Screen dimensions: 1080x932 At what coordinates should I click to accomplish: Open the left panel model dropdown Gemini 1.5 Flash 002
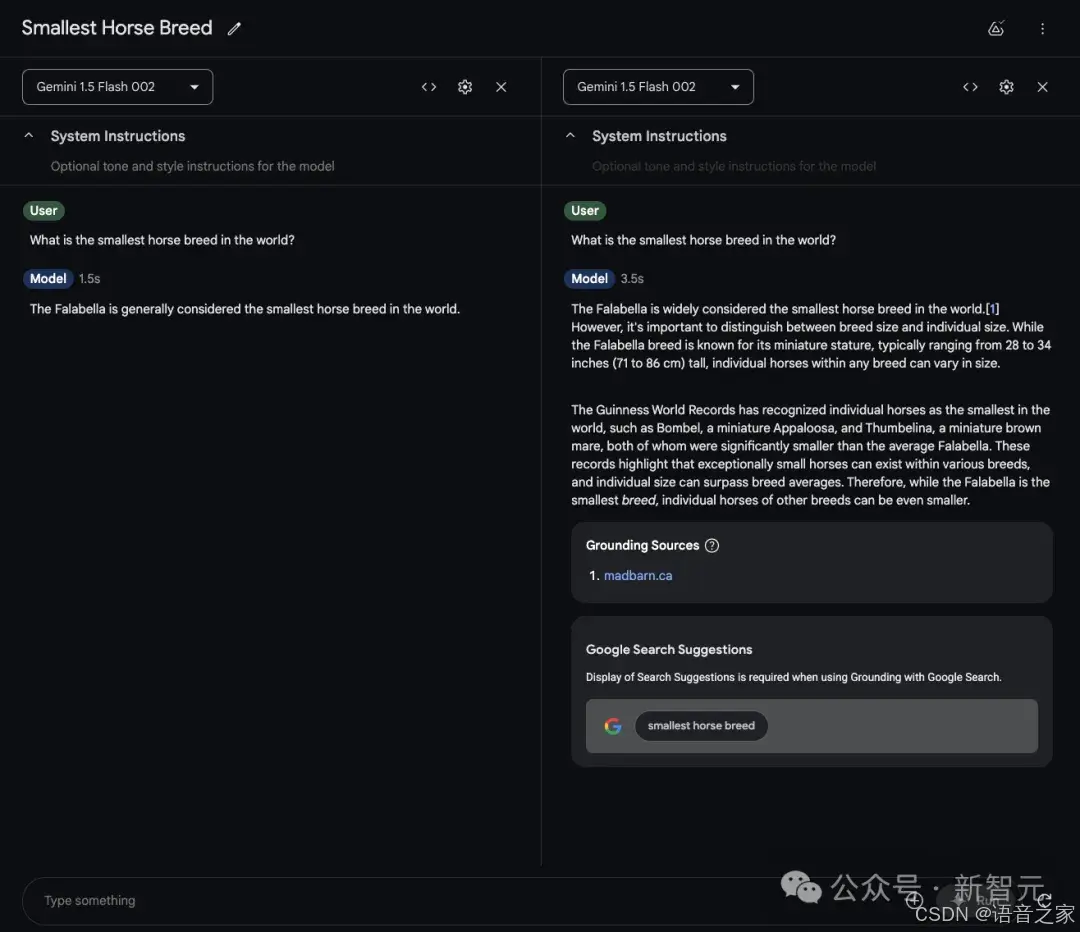(x=118, y=87)
